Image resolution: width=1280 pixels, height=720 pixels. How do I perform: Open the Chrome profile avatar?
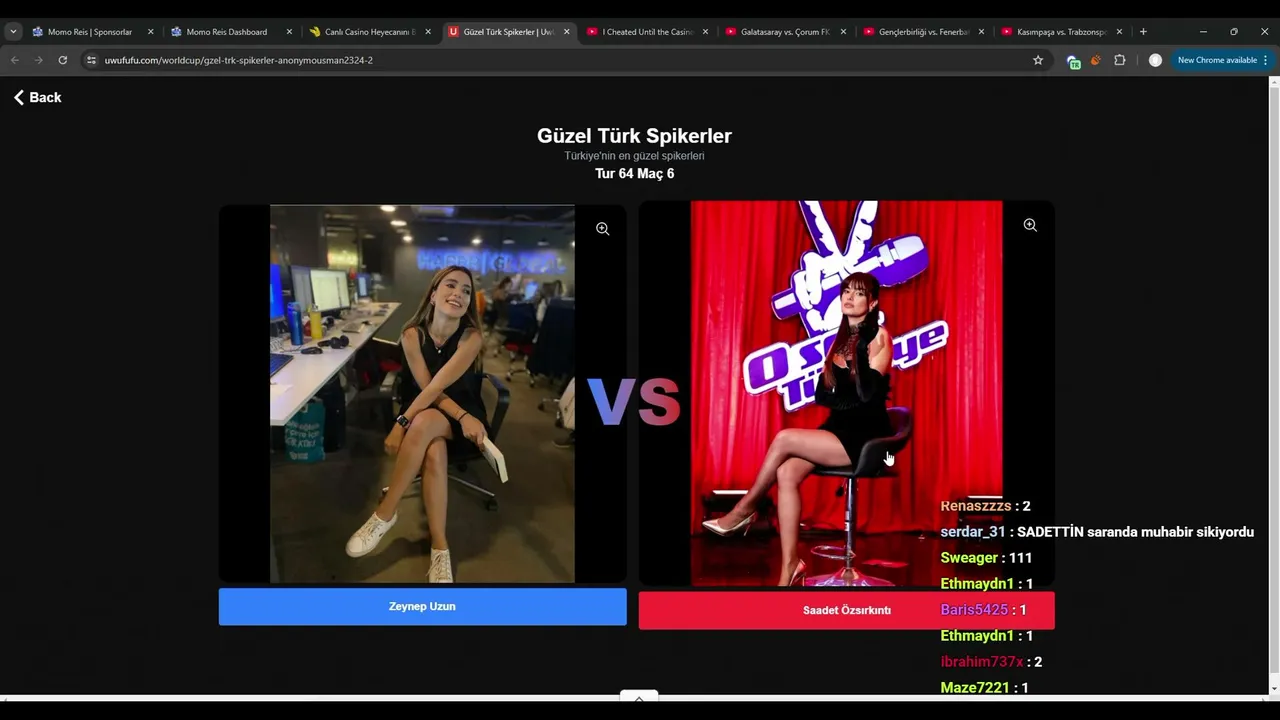1155,60
